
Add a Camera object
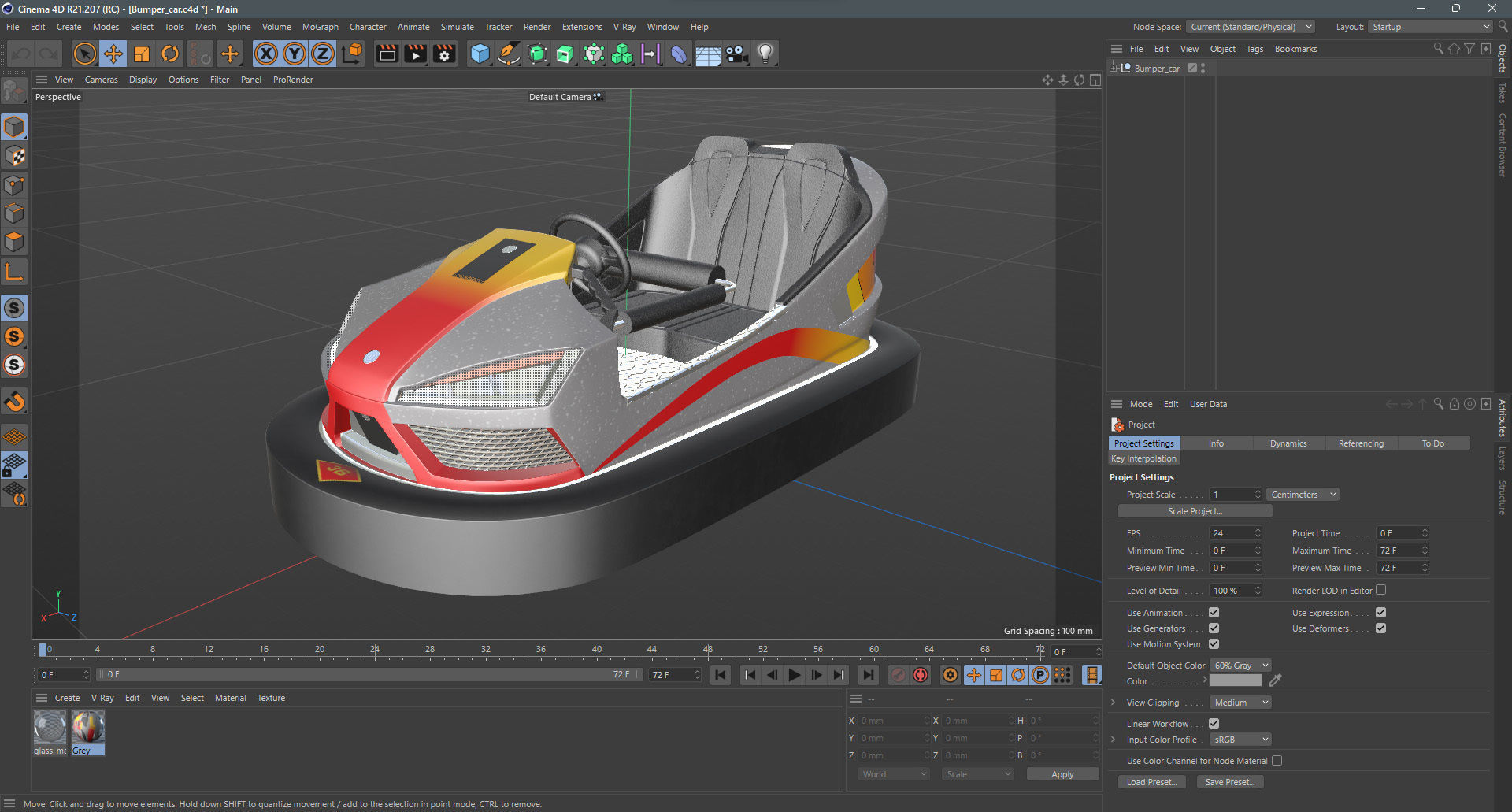736,54
